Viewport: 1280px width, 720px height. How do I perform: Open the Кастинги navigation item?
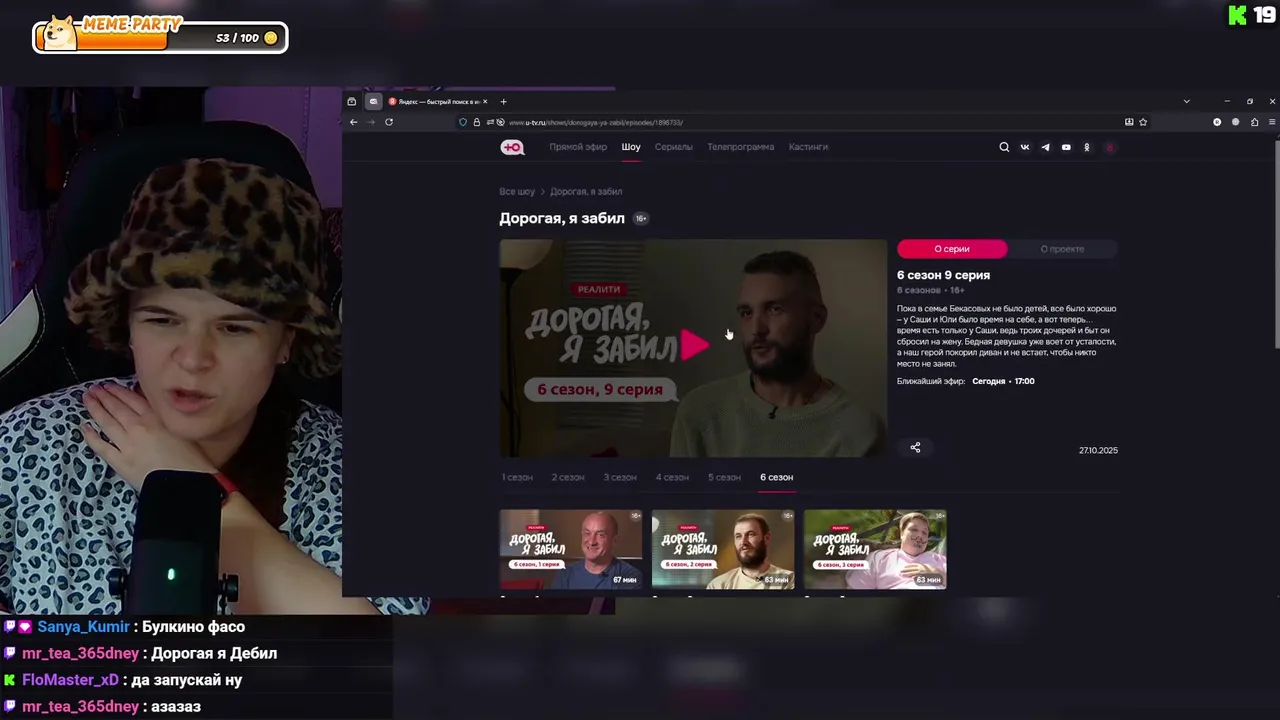[x=808, y=147]
